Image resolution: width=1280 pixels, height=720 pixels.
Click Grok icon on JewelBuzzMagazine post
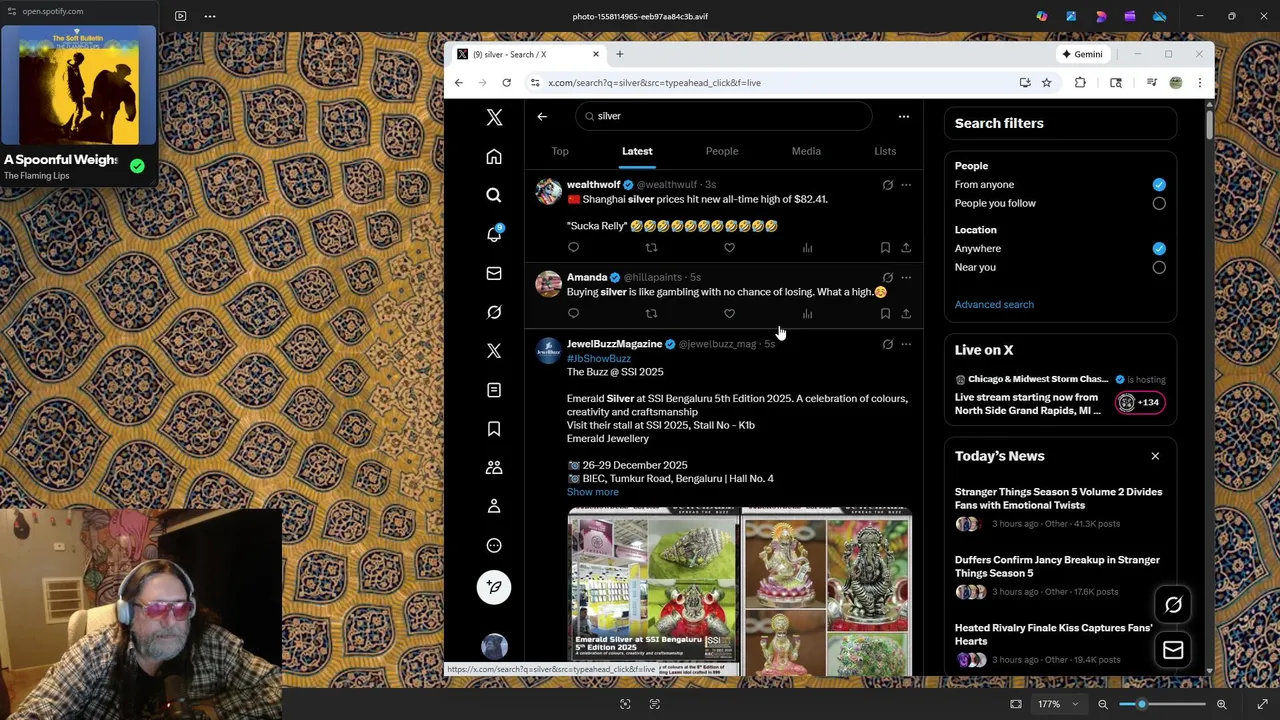(x=887, y=344)
